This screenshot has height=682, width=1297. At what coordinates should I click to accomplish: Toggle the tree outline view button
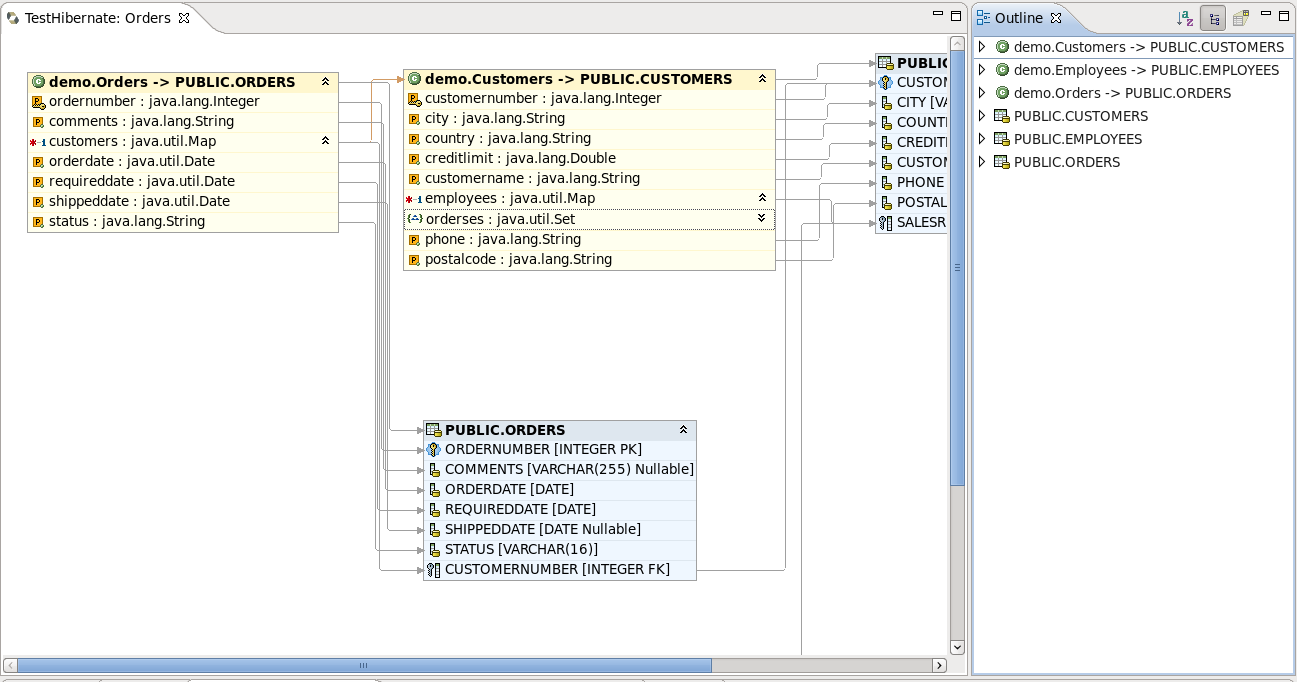pyautogui.click(x=1213, y=18)
